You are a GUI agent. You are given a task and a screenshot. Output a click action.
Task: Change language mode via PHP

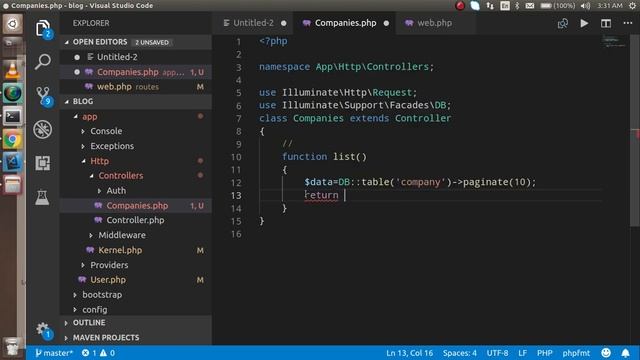[544, 353]
